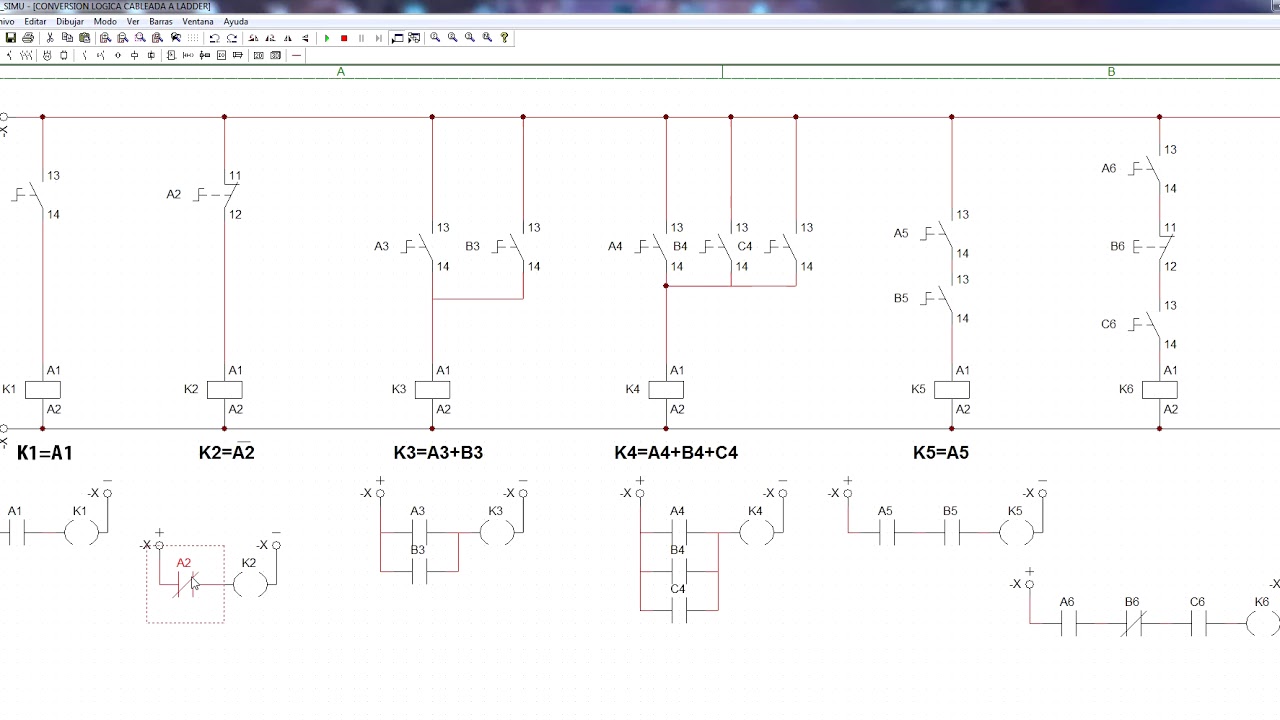1280x720 pixels.
Task: Click the column B ruler header
Action: tap(1111, 72)
